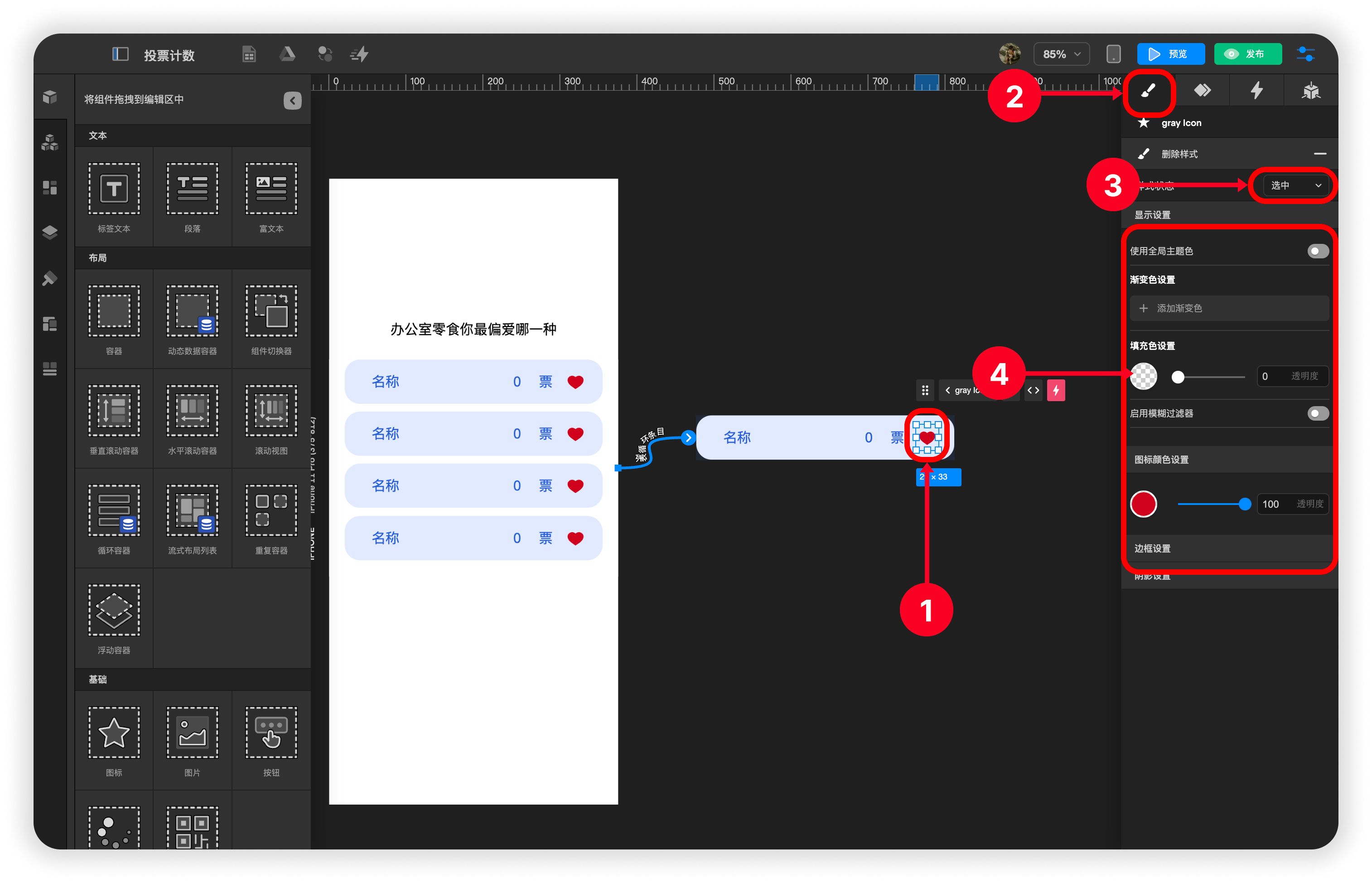The image size is (1372, 883).
Task: Click heart in first vote row
Action: pyautogui.click(x=575, y=382)
